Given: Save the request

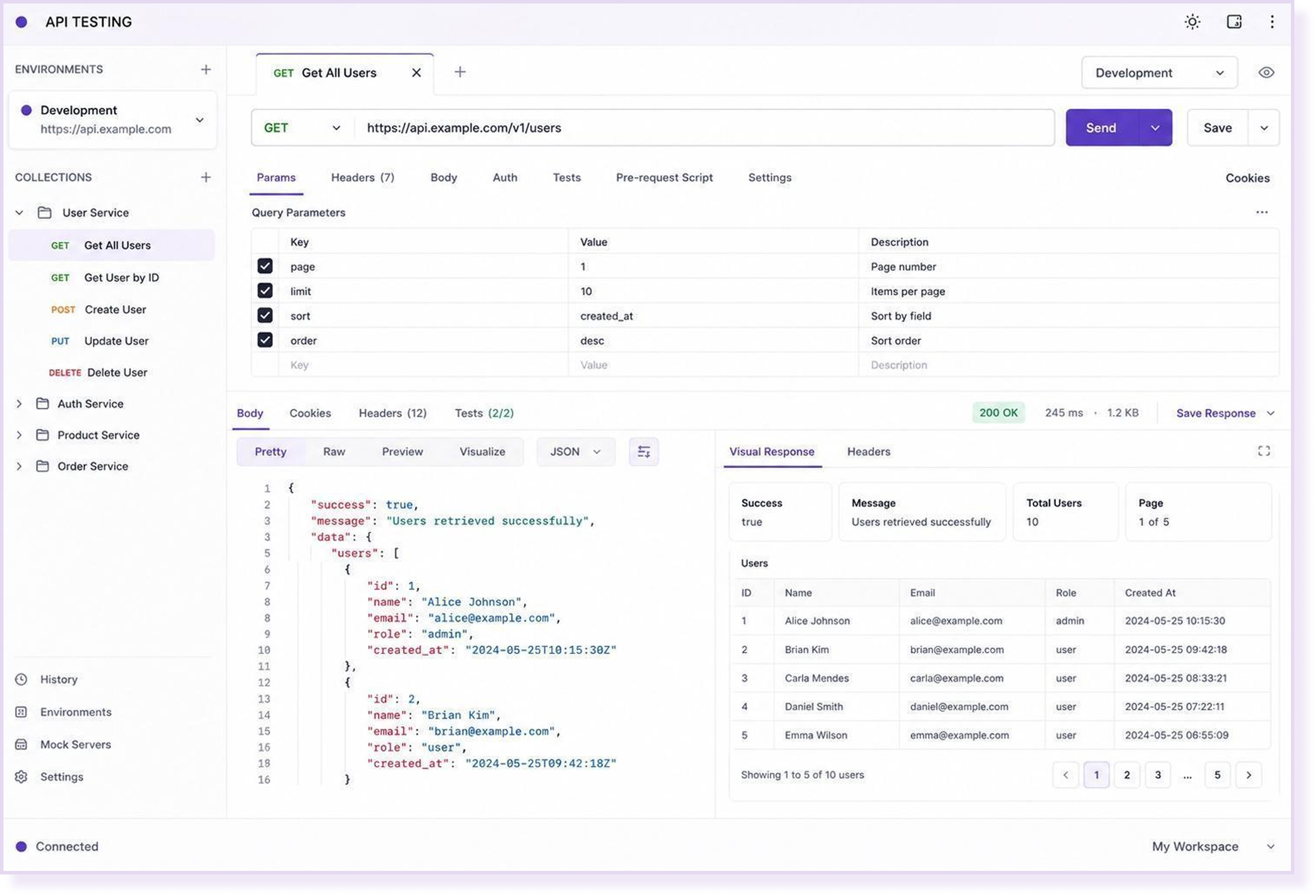Looking at the screenshot, I should pyautogui.click(x=1217, y=128).
